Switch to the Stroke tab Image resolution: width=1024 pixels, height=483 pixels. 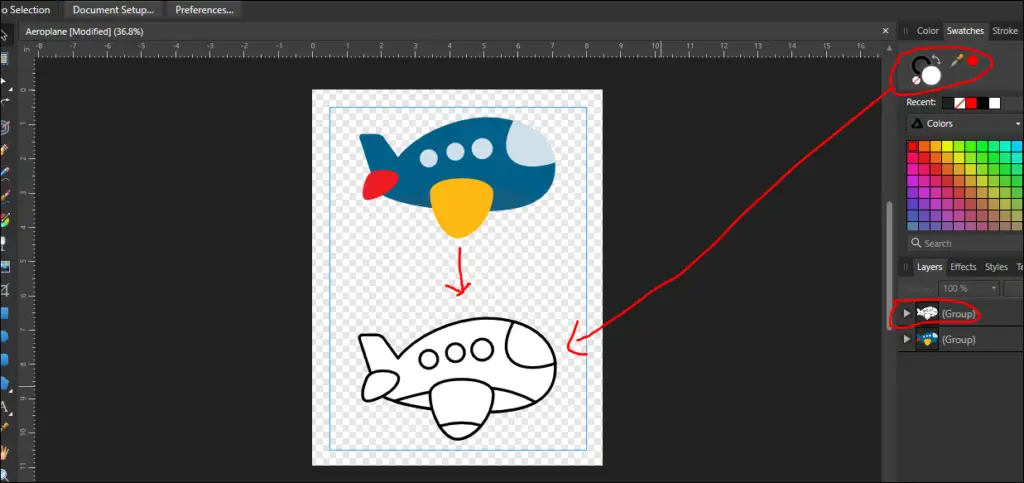1005,31
